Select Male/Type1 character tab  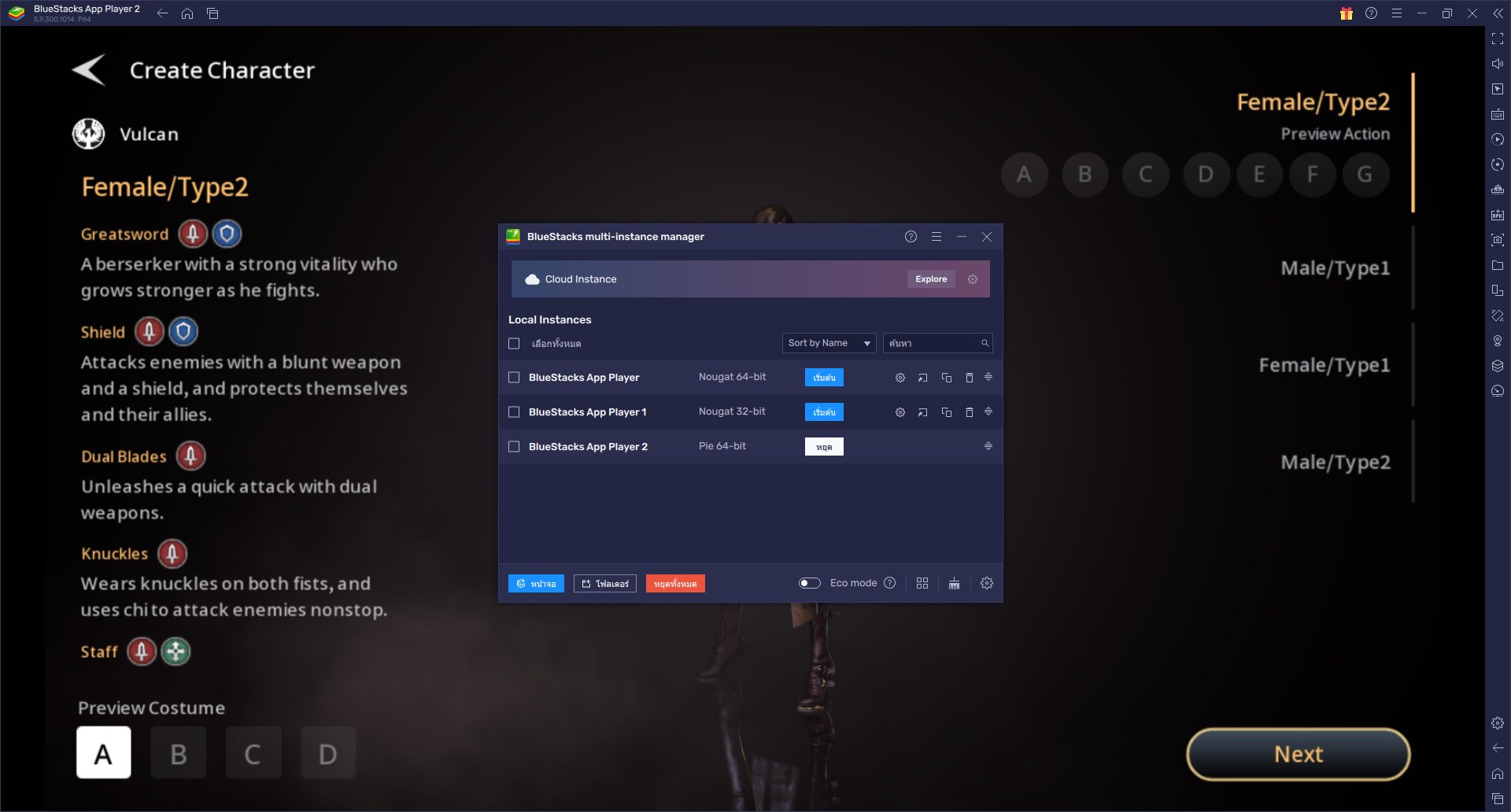click(1336, 268)
